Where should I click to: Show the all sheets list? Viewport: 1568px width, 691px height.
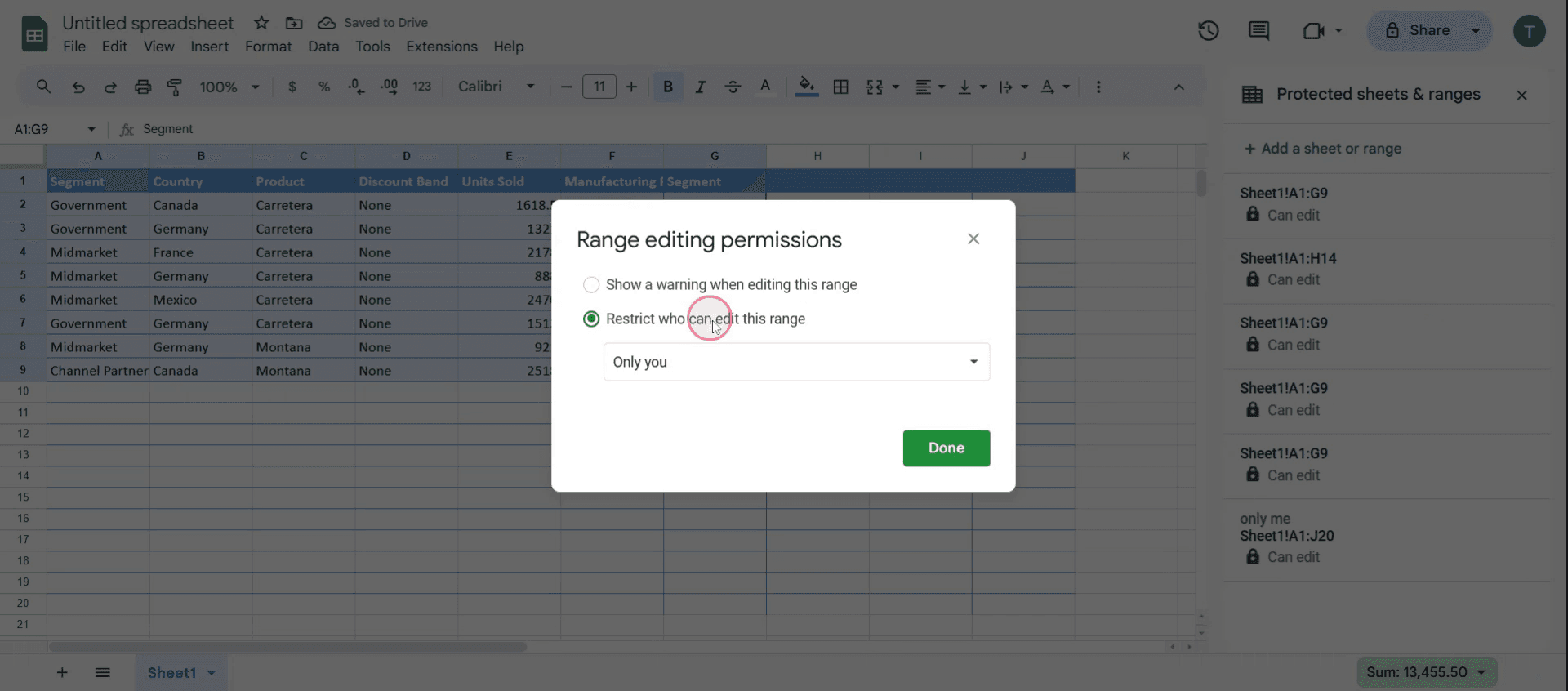point(102,672)
